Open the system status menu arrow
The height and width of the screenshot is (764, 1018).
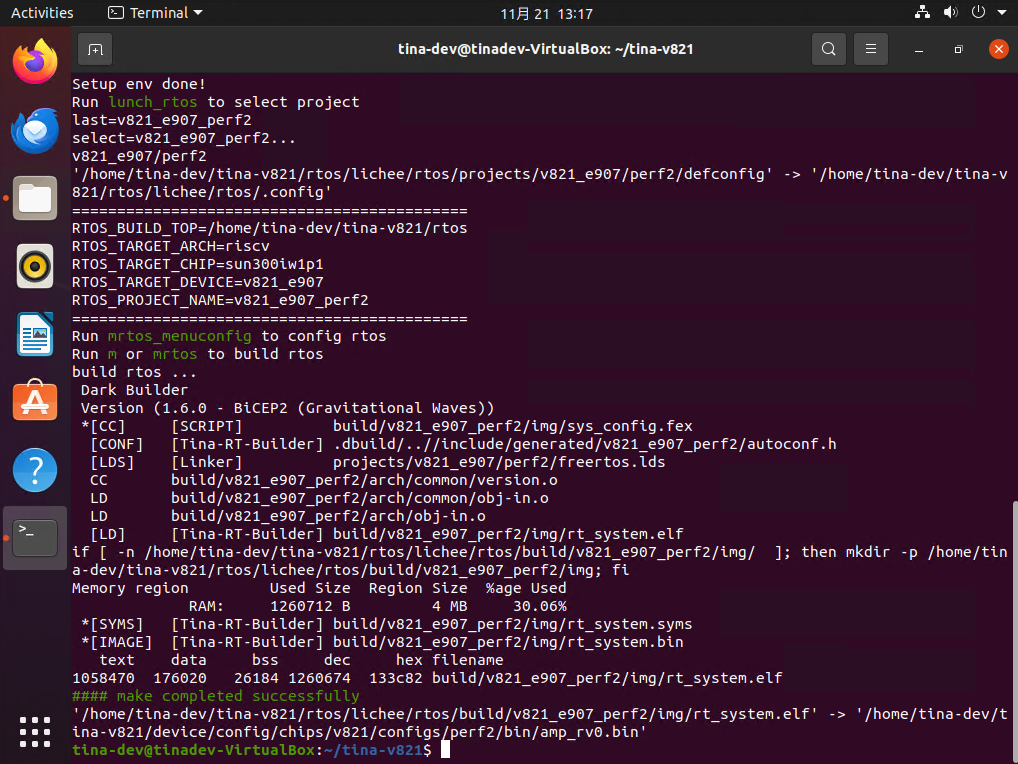[1000, 13]
